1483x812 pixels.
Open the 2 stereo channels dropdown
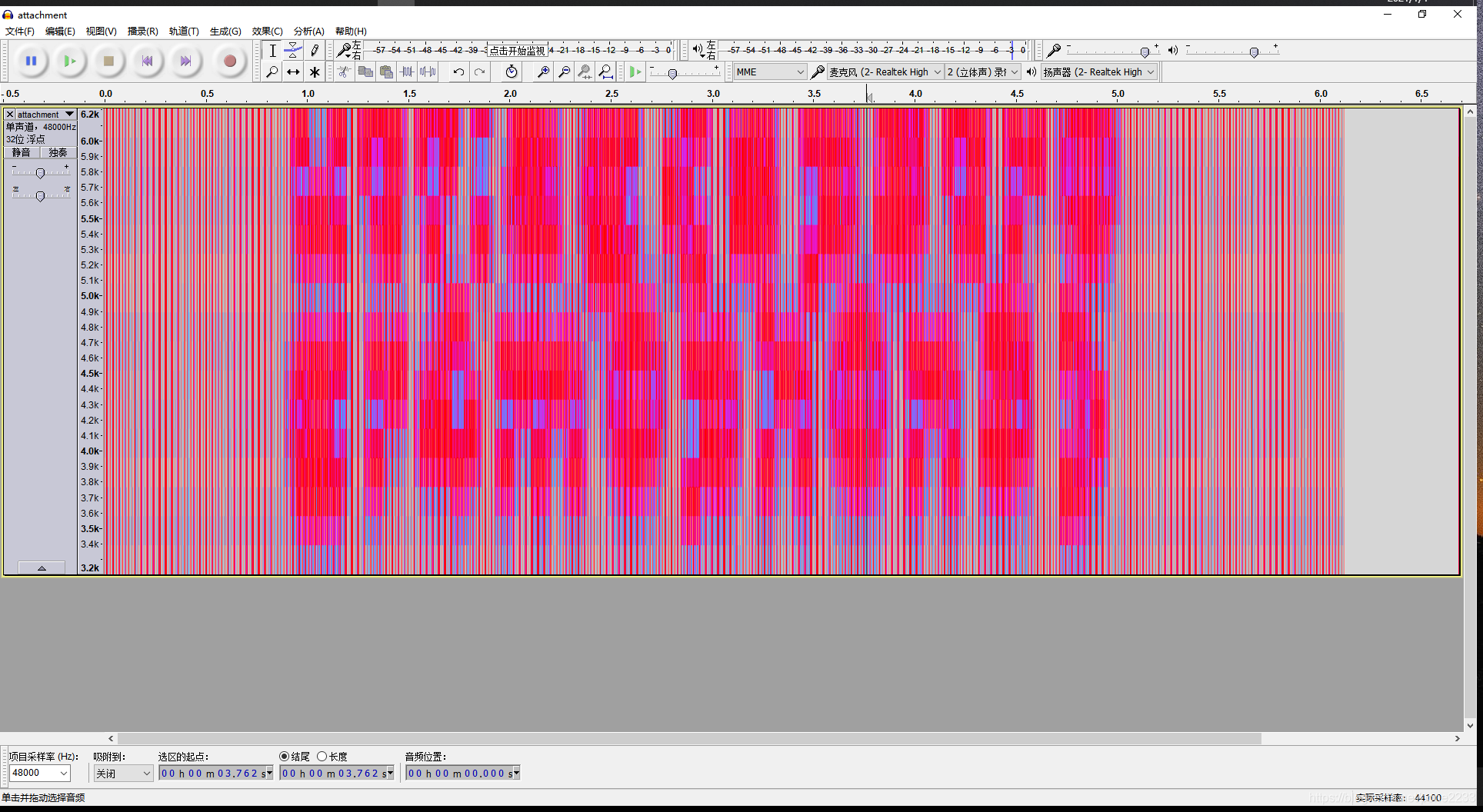pos(983,72)
